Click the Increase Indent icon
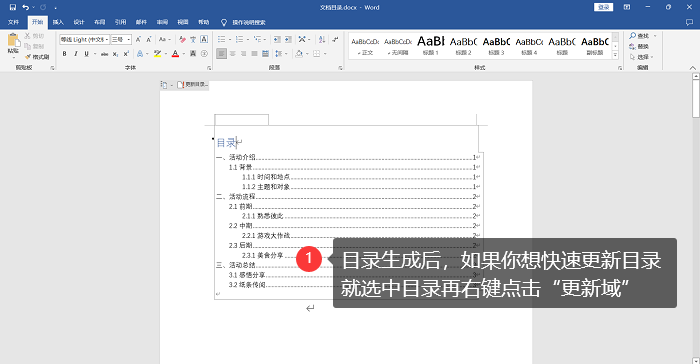The width and height of the screenshot is (700, 364). pyautogui.click(x=288, y=39)
